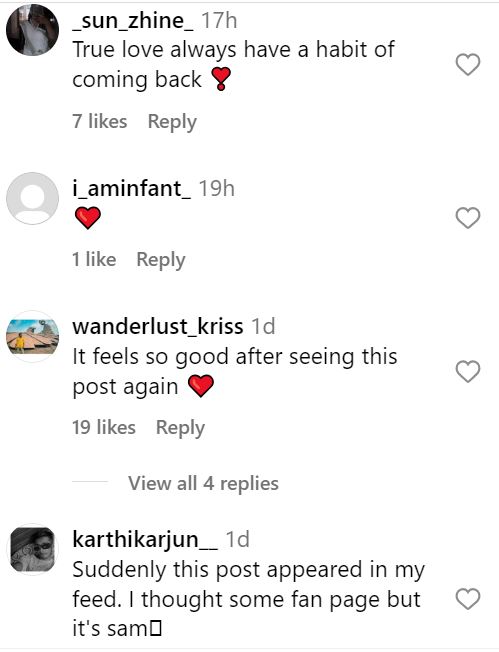Open the _sun_zhine_ username link
The width and height of the screenshot is (499, 652).
[x=133, y=21]
